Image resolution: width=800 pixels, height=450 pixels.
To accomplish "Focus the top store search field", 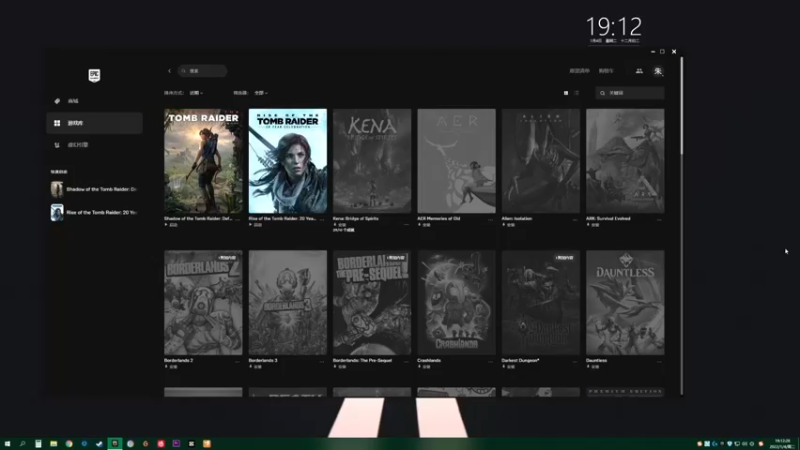I will [x=202, y=71].
